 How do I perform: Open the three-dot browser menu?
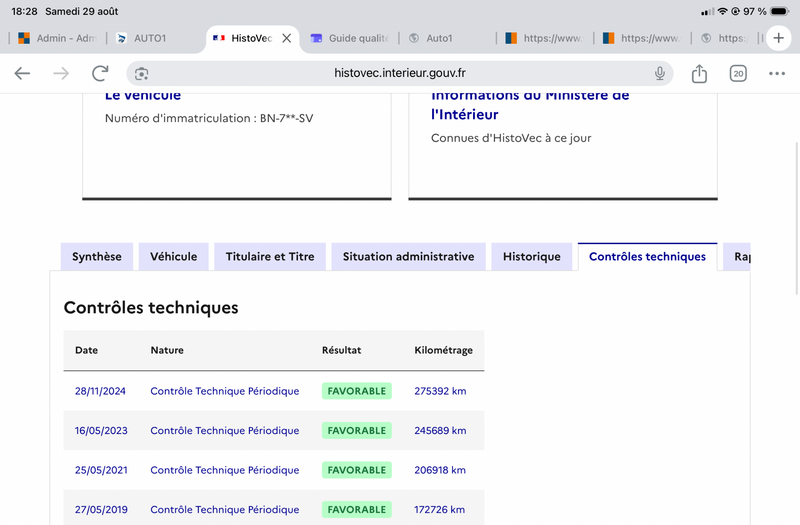point(777,73)
